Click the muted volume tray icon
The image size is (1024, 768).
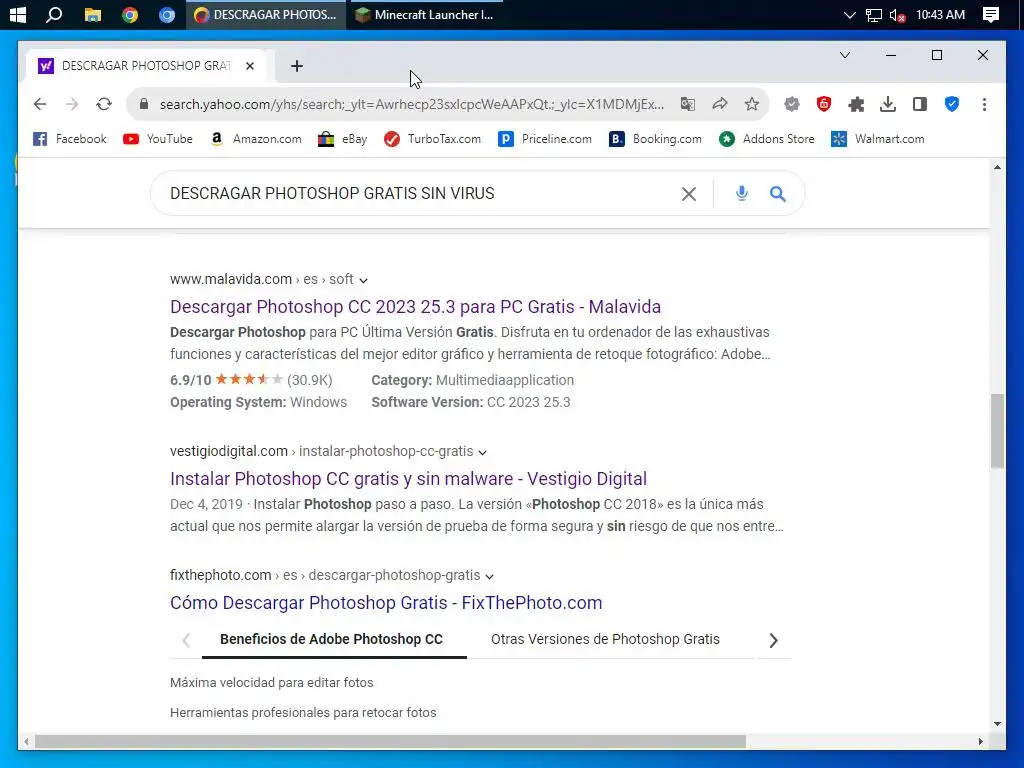pos(897,15)
